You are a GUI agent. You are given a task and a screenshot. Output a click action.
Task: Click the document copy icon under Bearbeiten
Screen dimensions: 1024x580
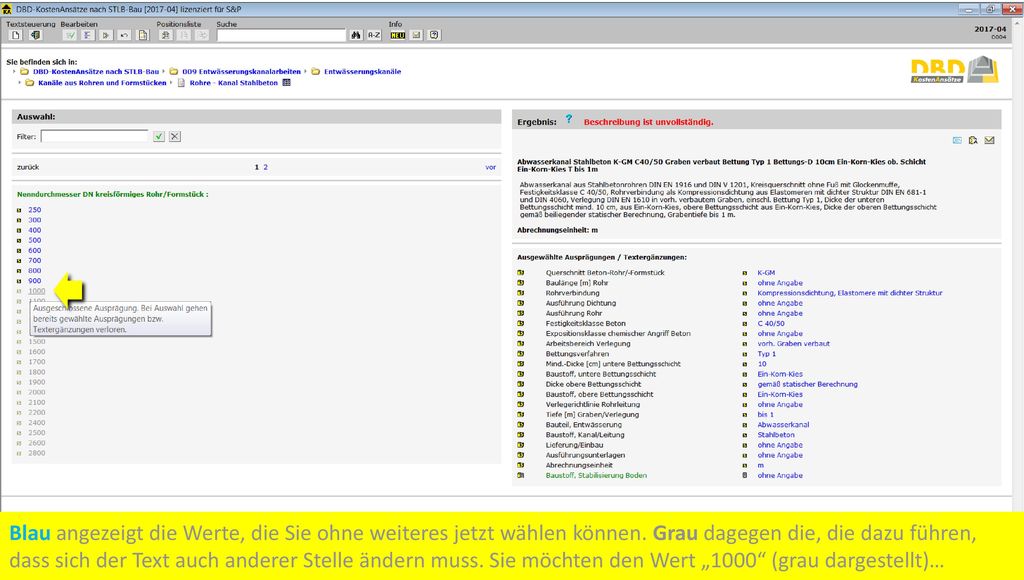click(x=143, y=35)
